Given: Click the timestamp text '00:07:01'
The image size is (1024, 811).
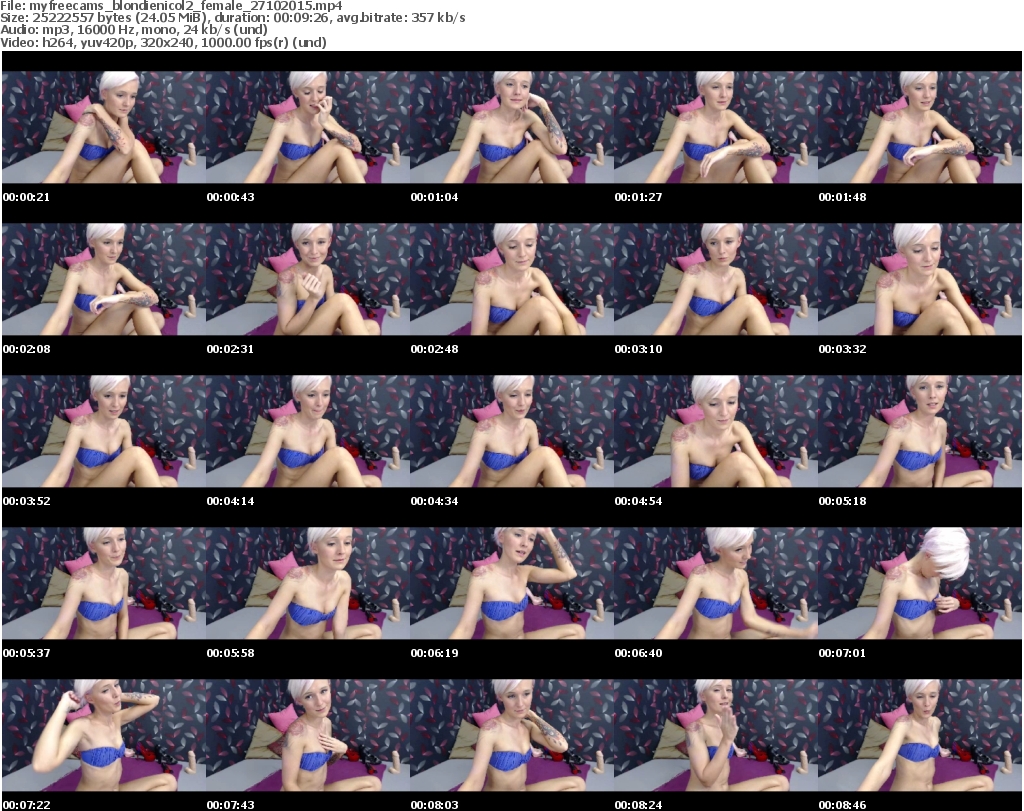Looking at the screenshot, I should (x=842, y=653).
